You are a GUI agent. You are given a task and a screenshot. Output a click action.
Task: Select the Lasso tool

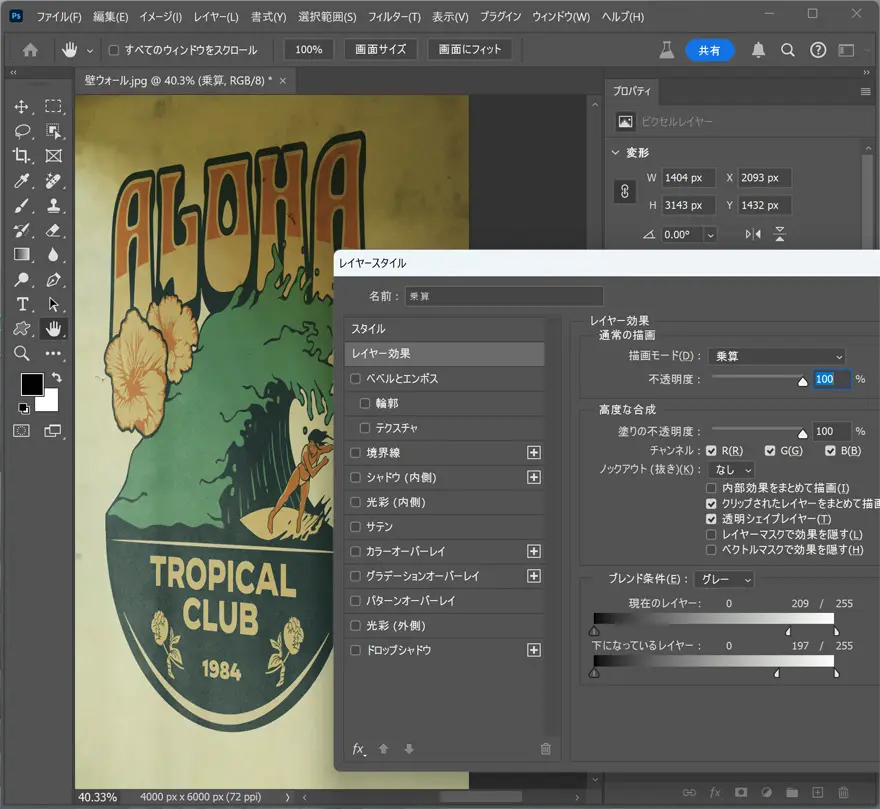[x=22, y=132]
